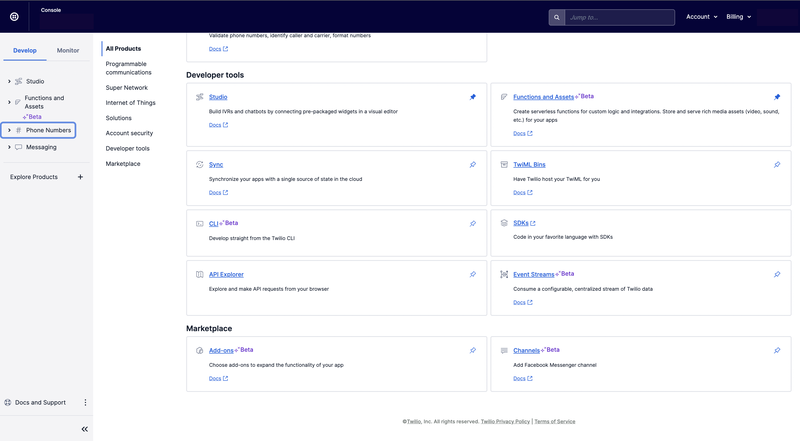Click the CLI card icon

(199, 224)
